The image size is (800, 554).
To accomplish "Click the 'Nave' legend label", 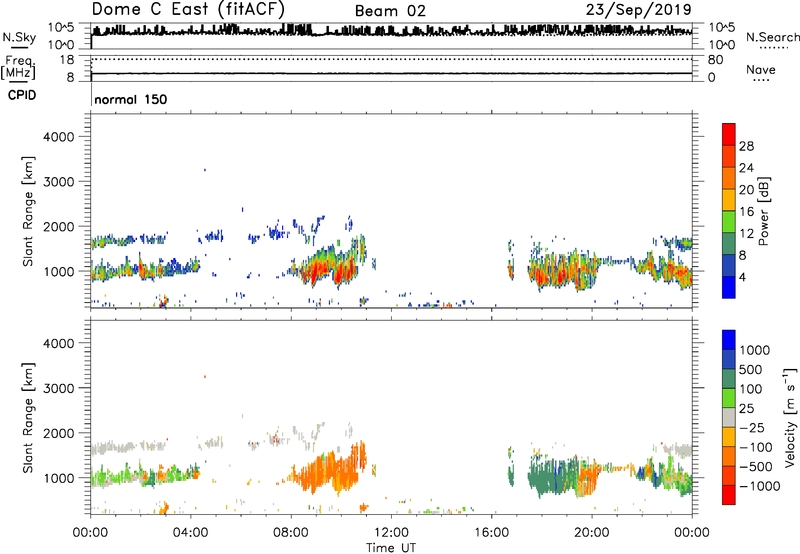I will pos(760,70).
